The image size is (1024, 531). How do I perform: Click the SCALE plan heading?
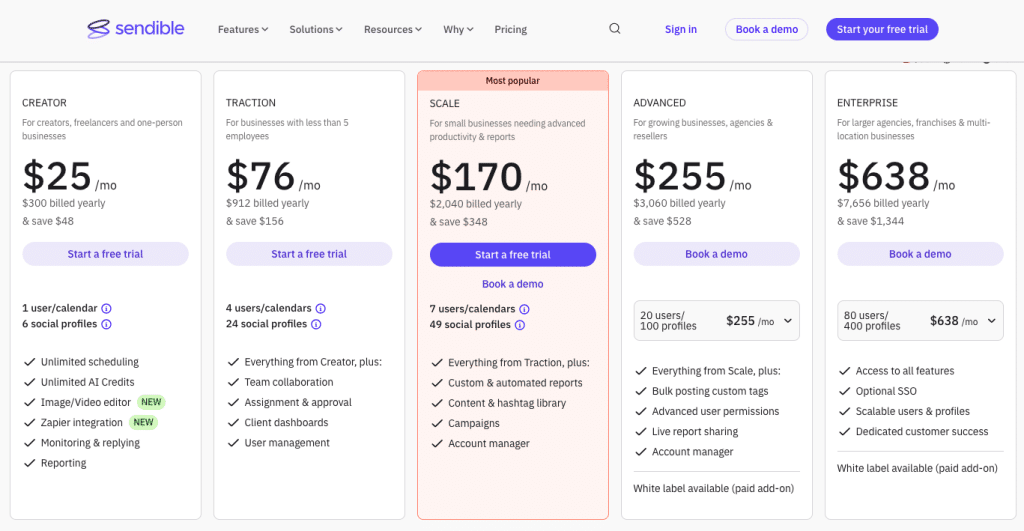[x=445, y=103]
